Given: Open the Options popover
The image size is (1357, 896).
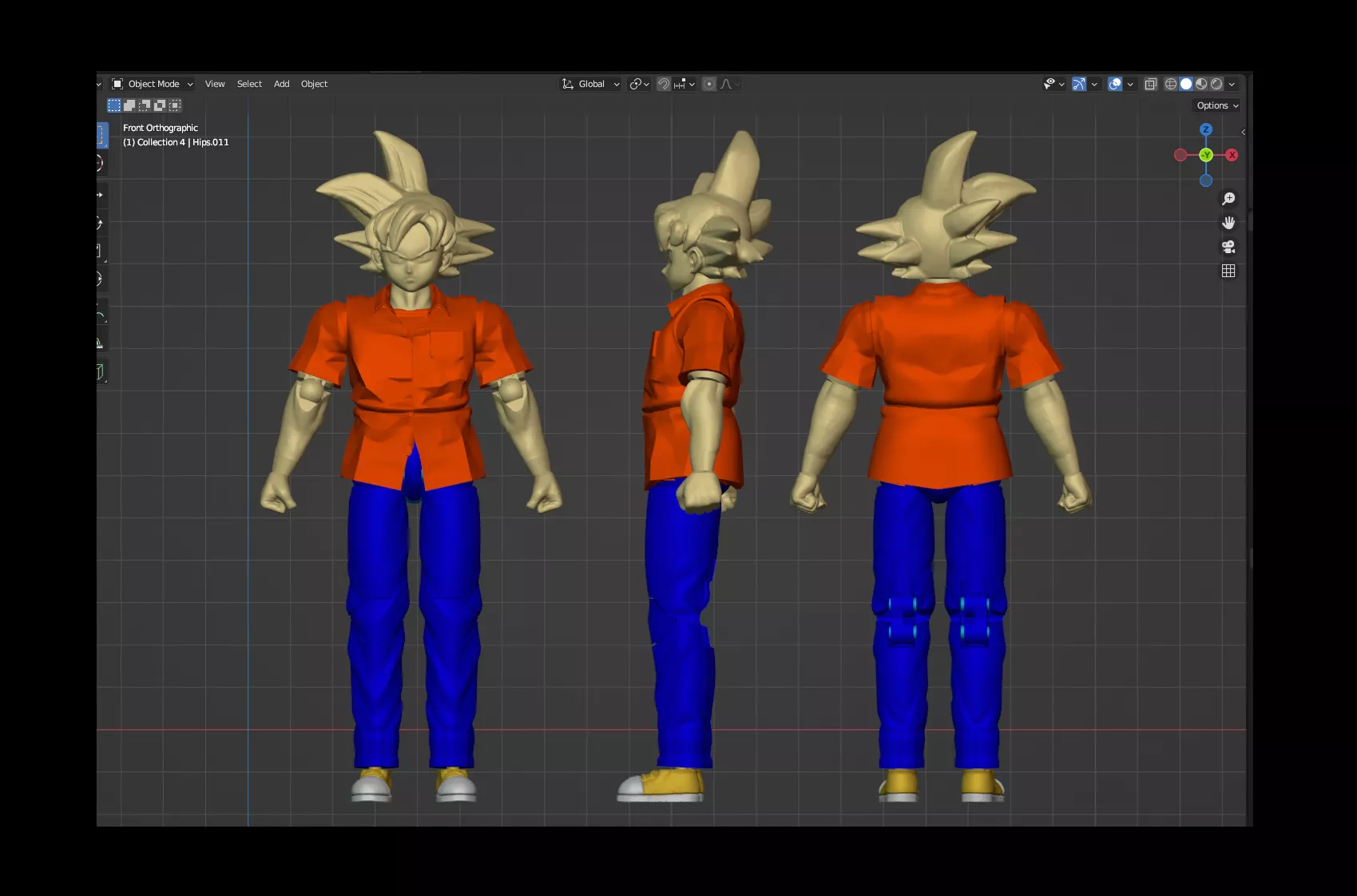Looking at the screenshot, I should click(x=1217, y=105).
